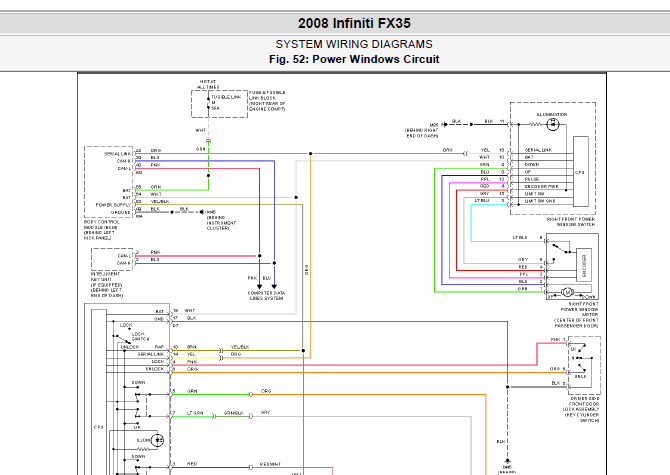Click "ENCODER PWR" pin label on right switch
Screen dimensions: 670x475
[x=541, y=186]
